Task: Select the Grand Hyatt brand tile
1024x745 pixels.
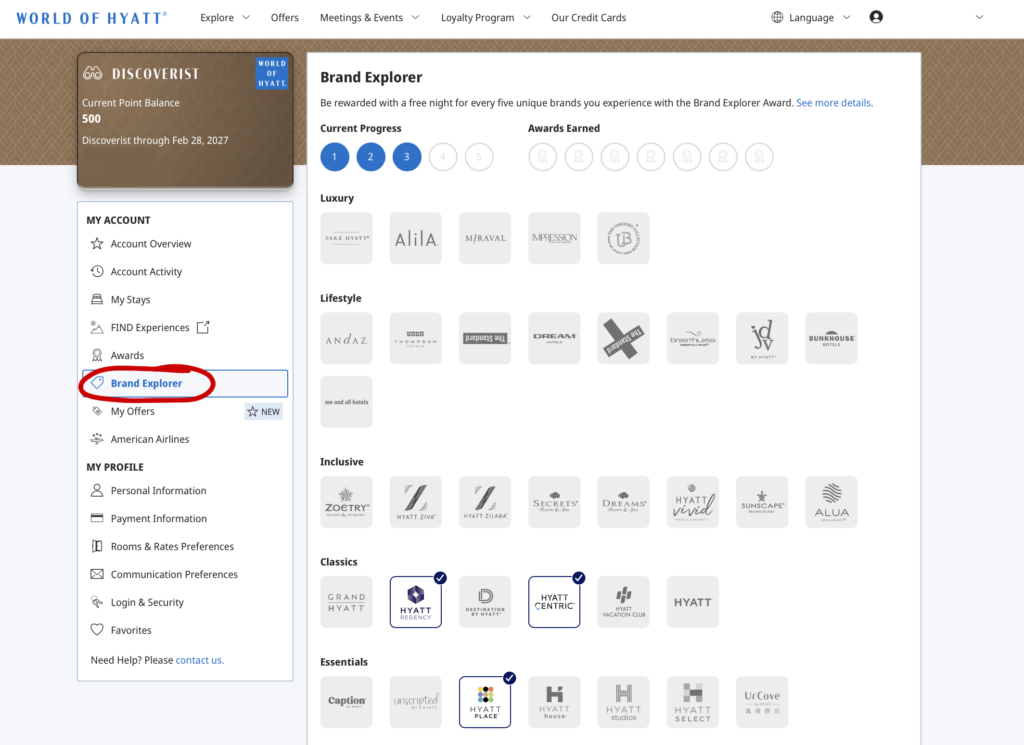Action: (346, 602)
